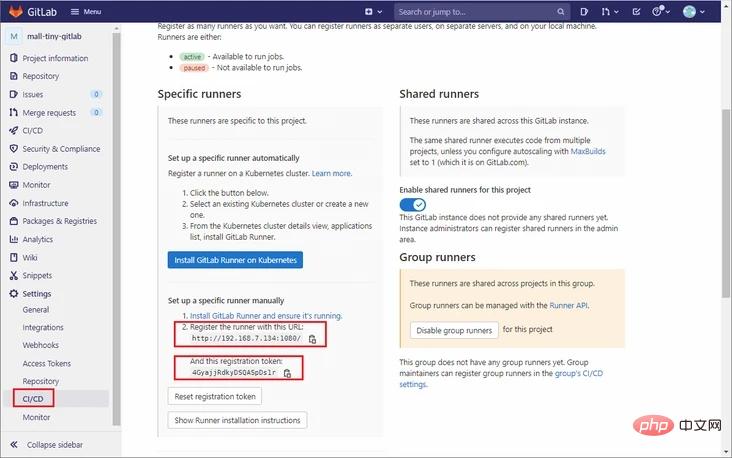
Task: Open the Help dropdown in navbar
Action: [661, 12]
